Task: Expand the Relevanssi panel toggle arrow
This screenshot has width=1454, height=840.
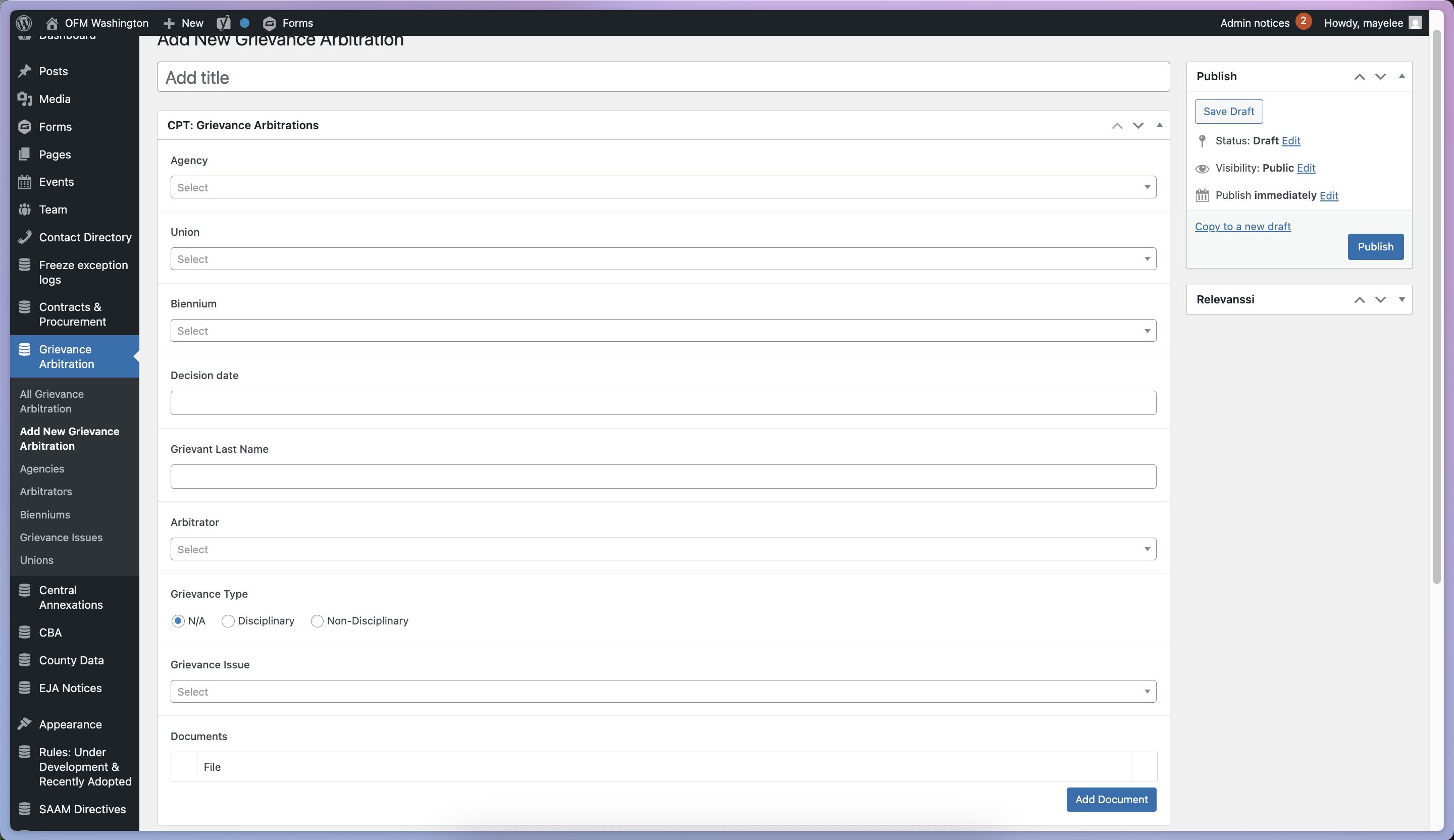Action: tap(1401, 299)
